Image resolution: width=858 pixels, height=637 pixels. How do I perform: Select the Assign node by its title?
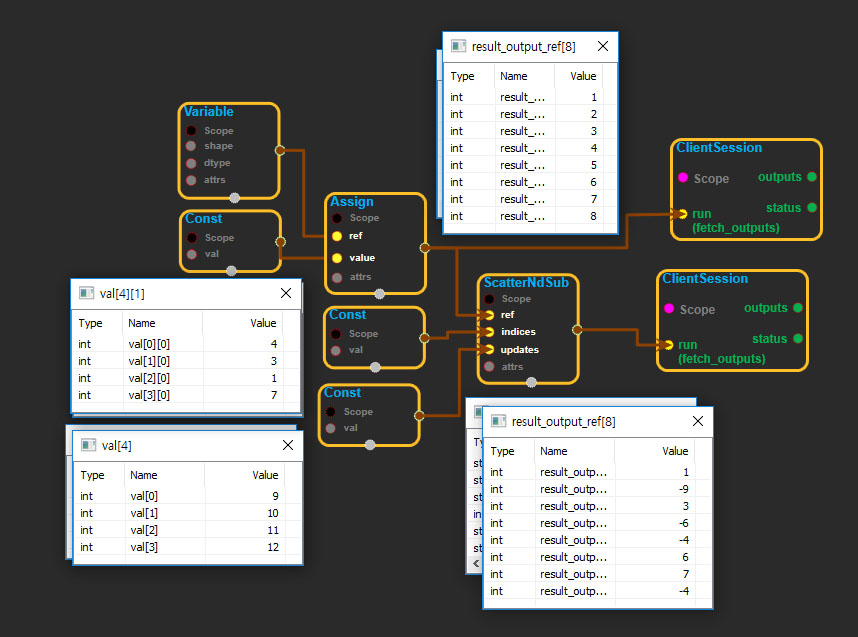point(352,201)
